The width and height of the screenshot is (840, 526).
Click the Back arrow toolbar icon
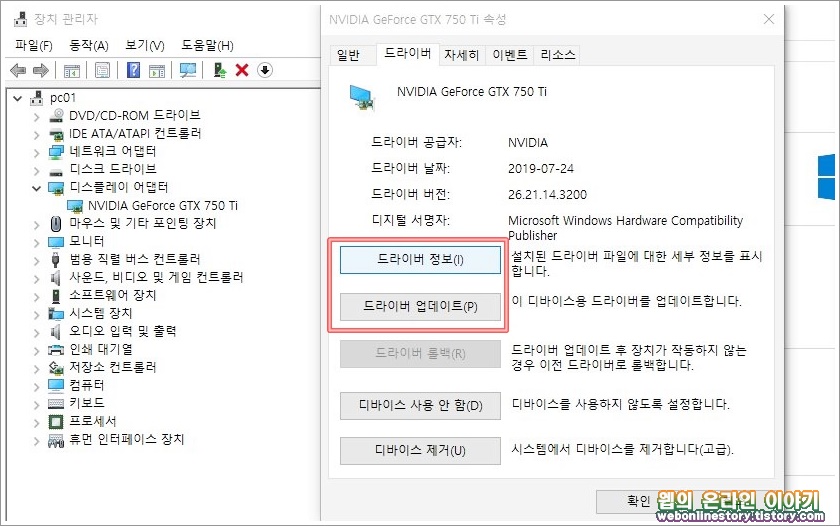tap(18, 70)
